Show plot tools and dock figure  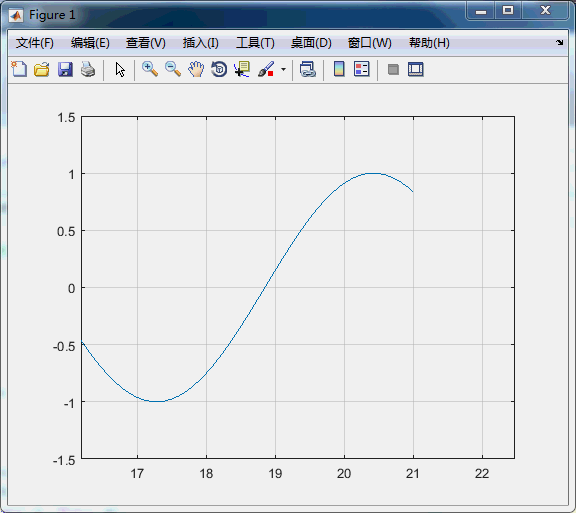tap(416, 69)
